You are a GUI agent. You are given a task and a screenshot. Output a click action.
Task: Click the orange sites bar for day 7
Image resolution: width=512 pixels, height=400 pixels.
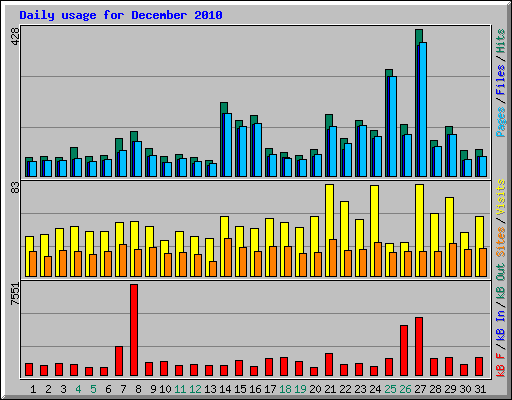(x=123, y=260)
